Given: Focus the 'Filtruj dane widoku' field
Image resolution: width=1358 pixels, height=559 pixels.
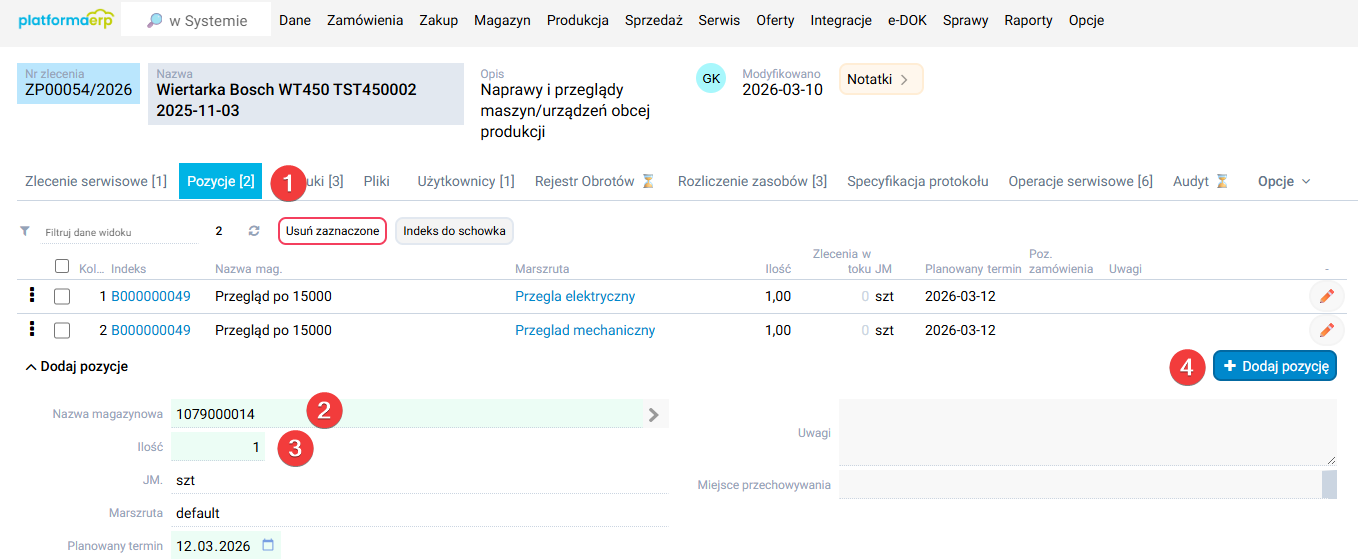Looking at the screenshot, I should [x=121, y=232].
